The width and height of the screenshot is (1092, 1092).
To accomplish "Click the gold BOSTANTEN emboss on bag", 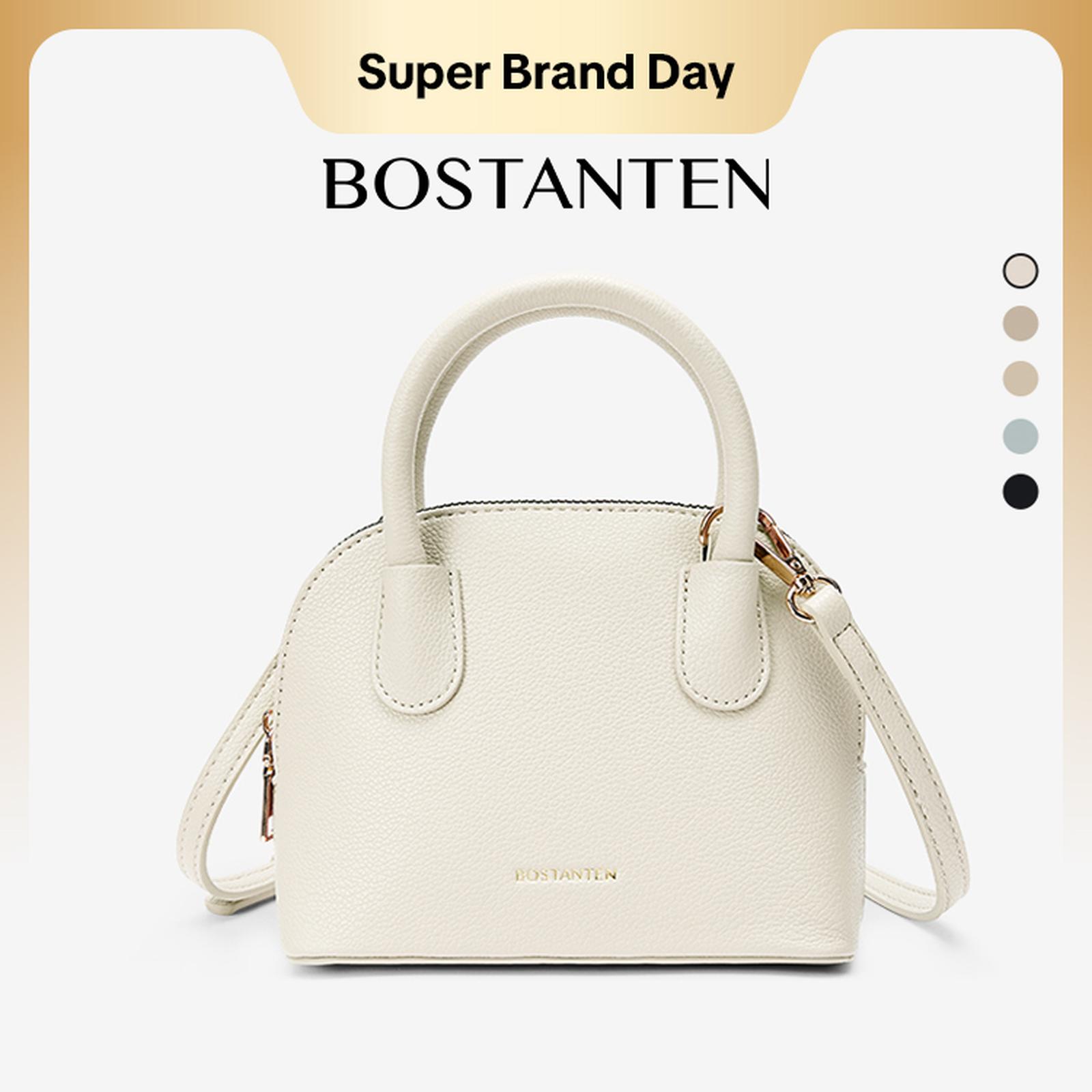I will tap(566, 874).
